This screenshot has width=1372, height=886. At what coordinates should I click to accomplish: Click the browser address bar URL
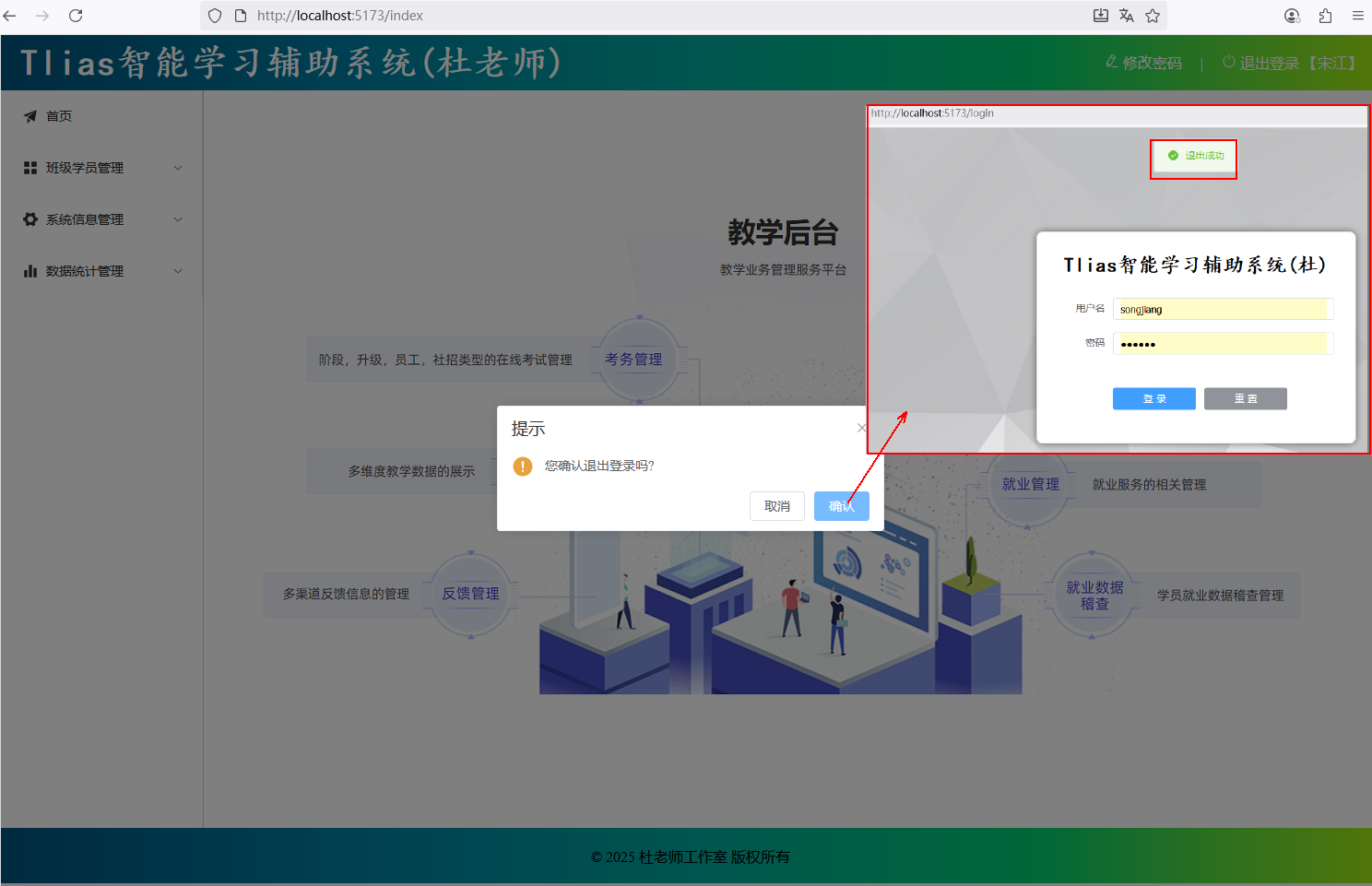coord(340,16)
